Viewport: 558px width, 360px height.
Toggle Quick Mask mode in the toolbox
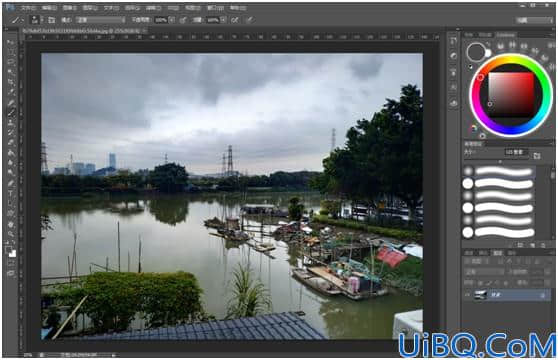pyautogui.click(x=11, y=264)
